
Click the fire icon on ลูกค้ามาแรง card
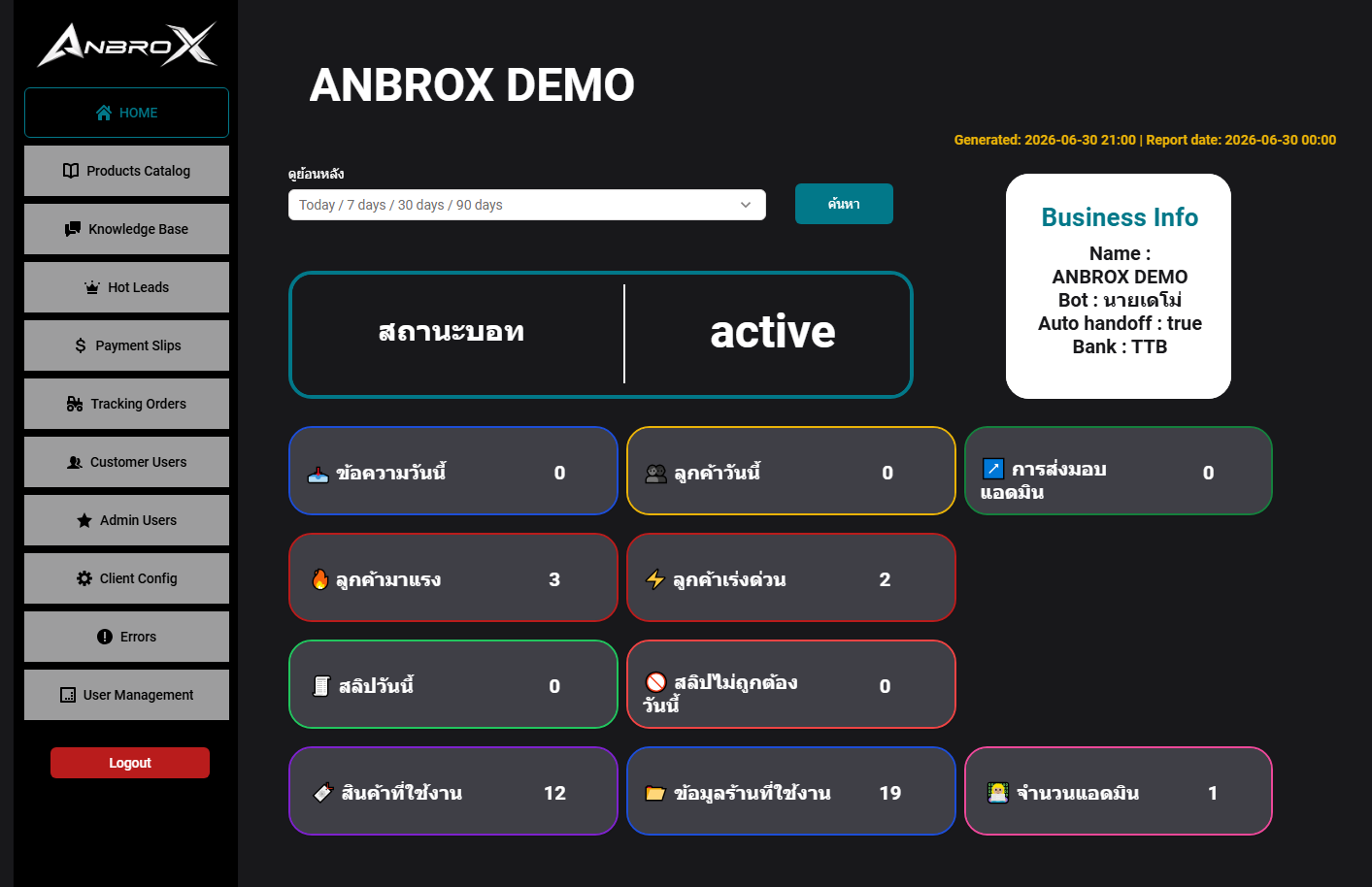319,579
